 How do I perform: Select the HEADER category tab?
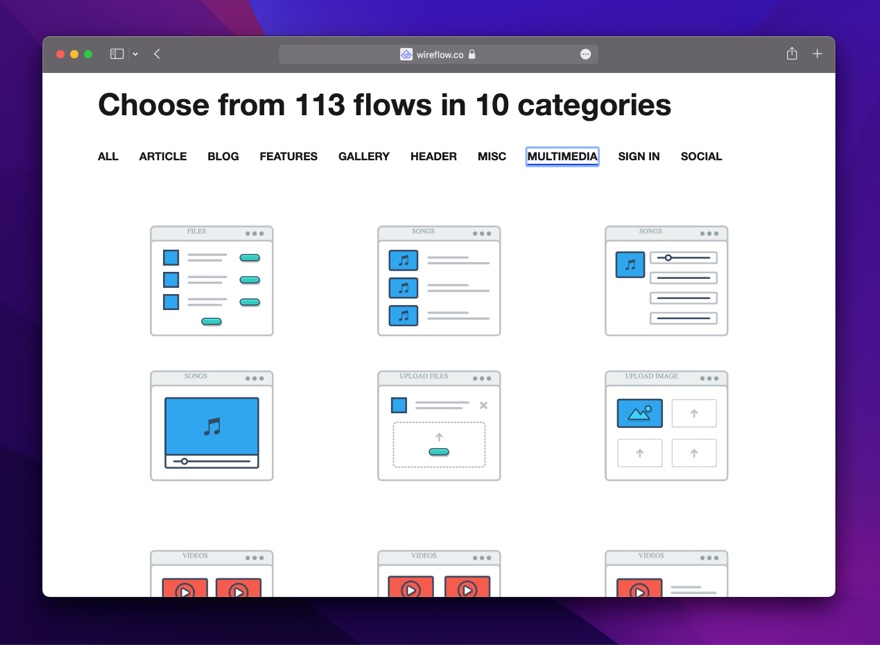pyautogui.click(x=433, y=157)
